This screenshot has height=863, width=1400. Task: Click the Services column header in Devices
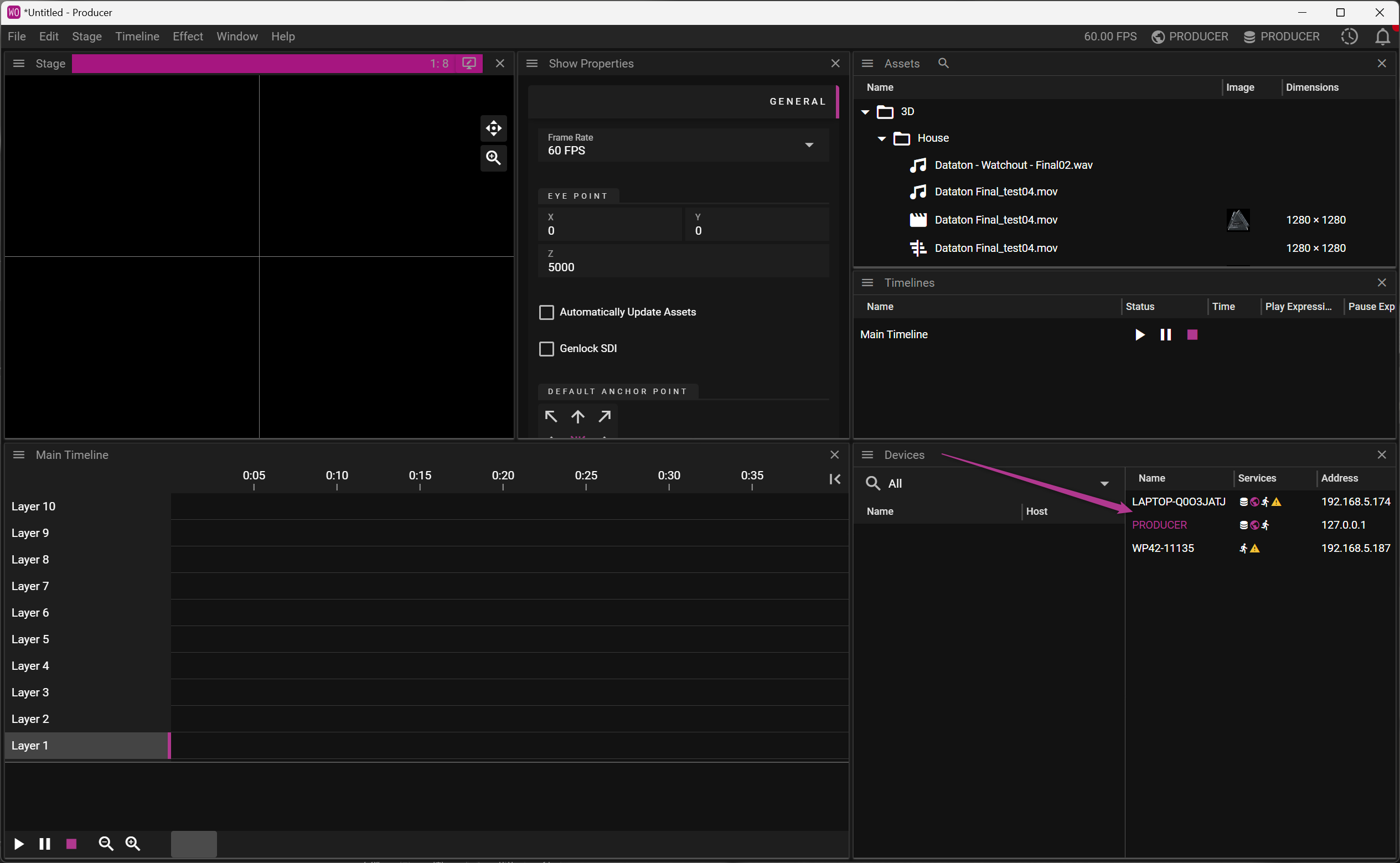point(1257,478)
